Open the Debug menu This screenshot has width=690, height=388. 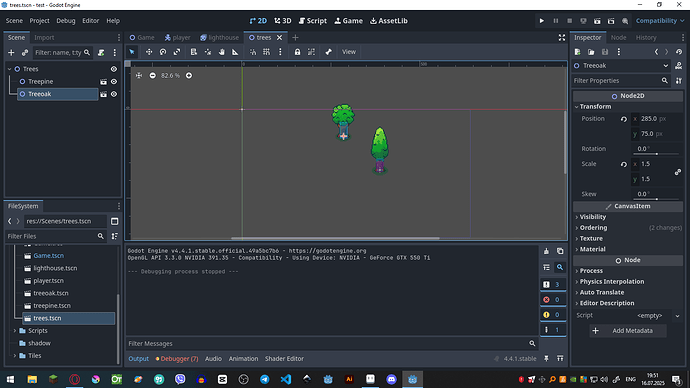(66, 21)
